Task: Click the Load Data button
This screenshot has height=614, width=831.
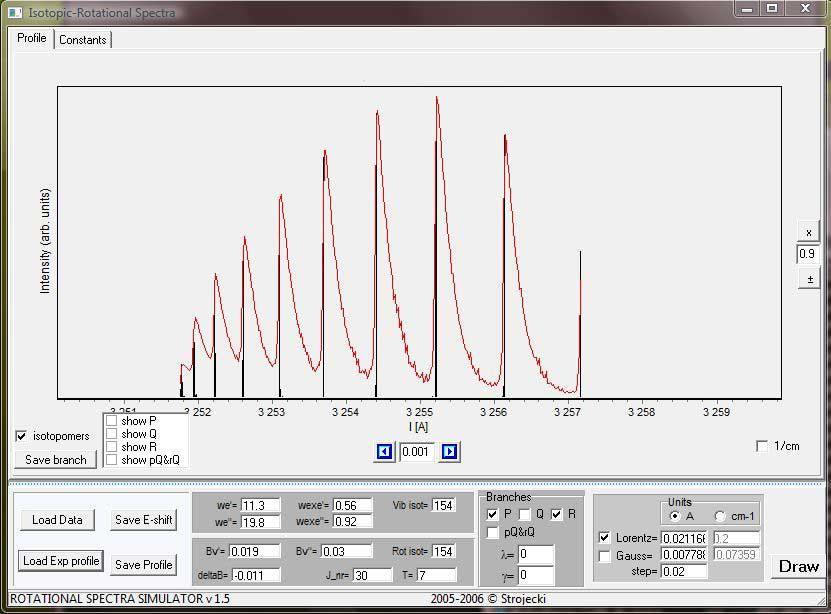Action: (x=57, y=520)
